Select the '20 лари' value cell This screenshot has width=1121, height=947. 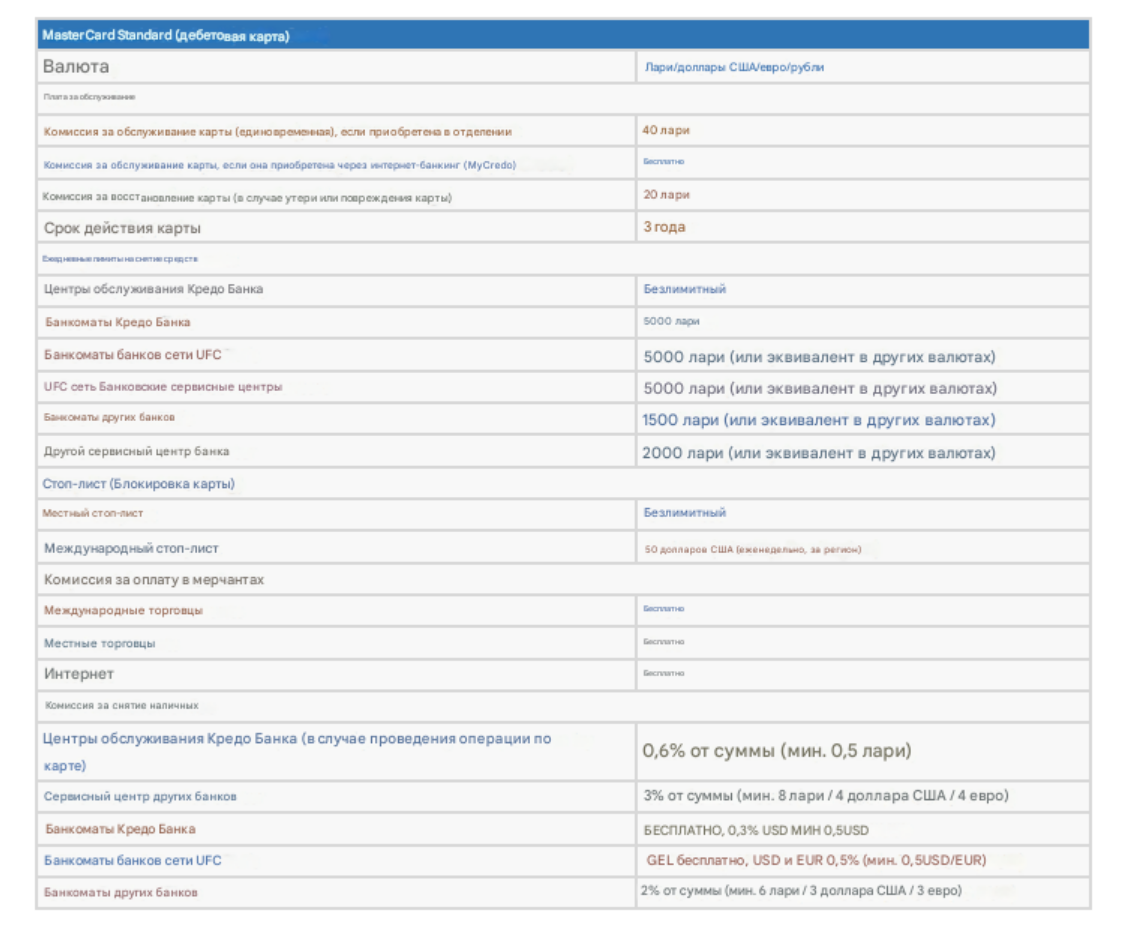(666, 194)
